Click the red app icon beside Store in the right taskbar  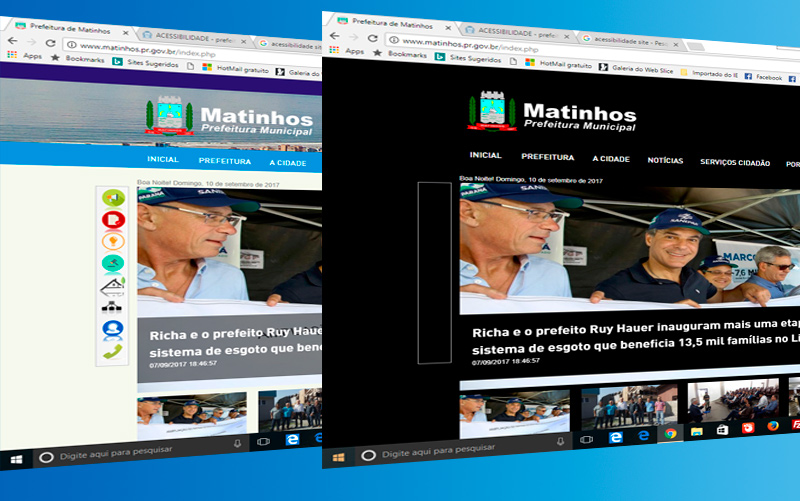(747, 428)
